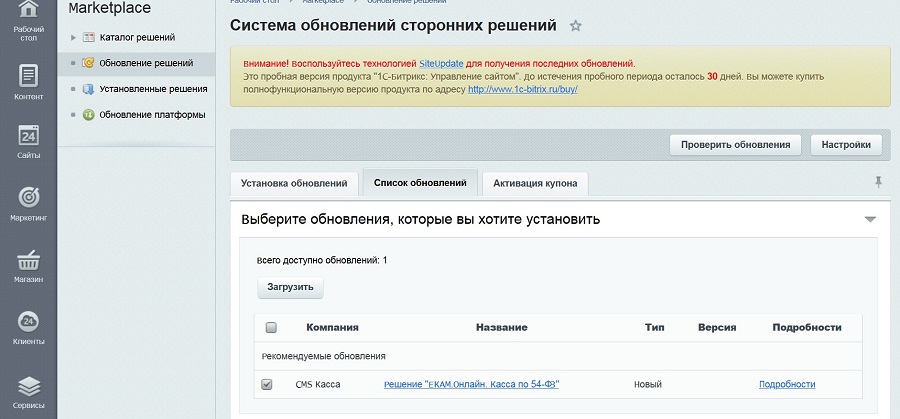Image resolution: width=900 pixels, height=419 pixels.
Task: Open the Магазин basket icon
Action: (29, 260)
